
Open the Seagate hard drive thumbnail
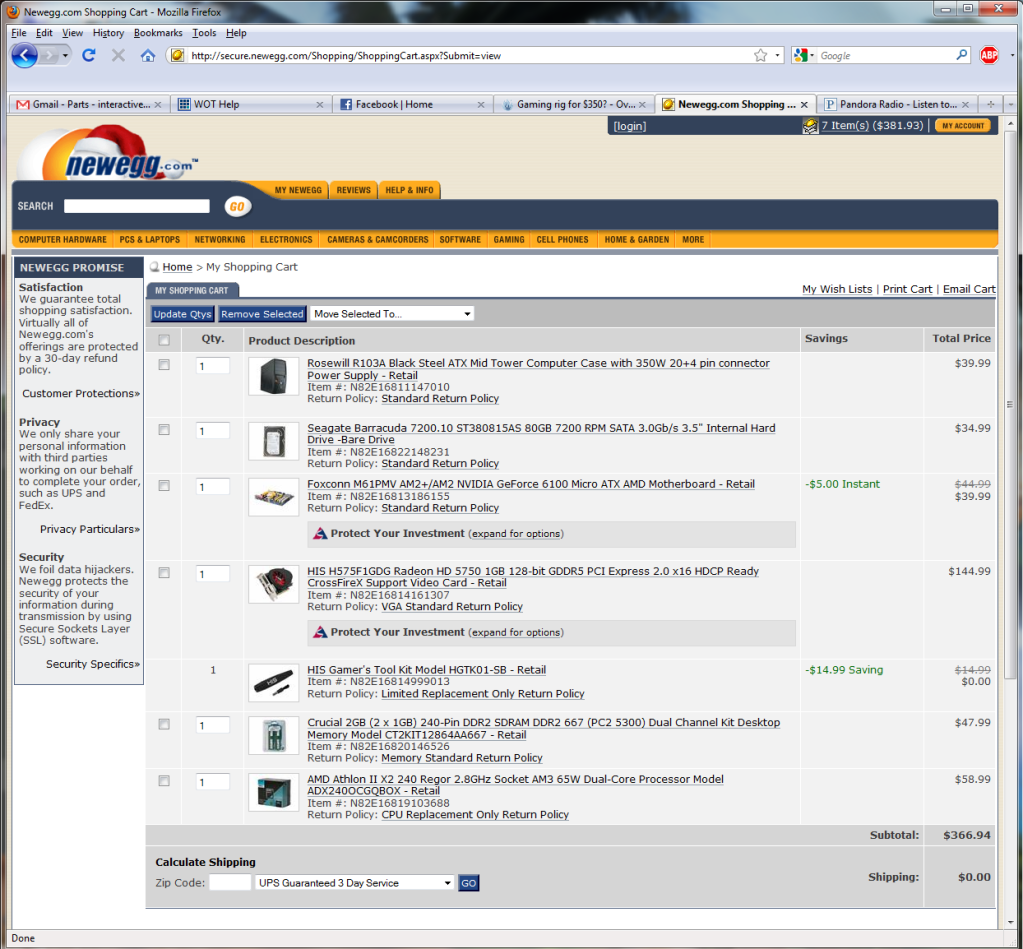[x=273, y=442]
